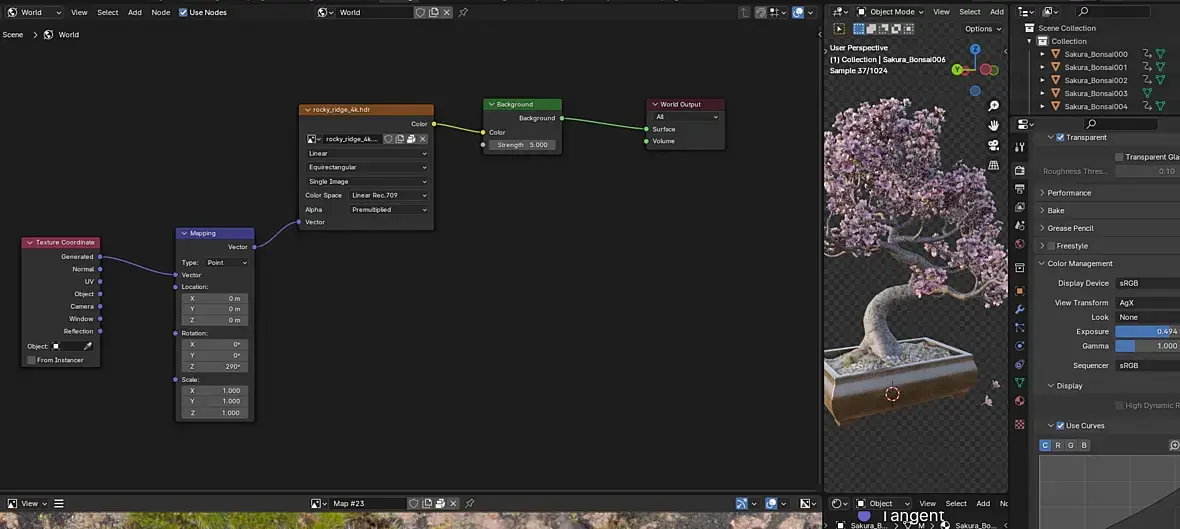This screenshot has height=529, width=1180.
Task: Open Tool properties tab
Action: (x=1020, y=147)
